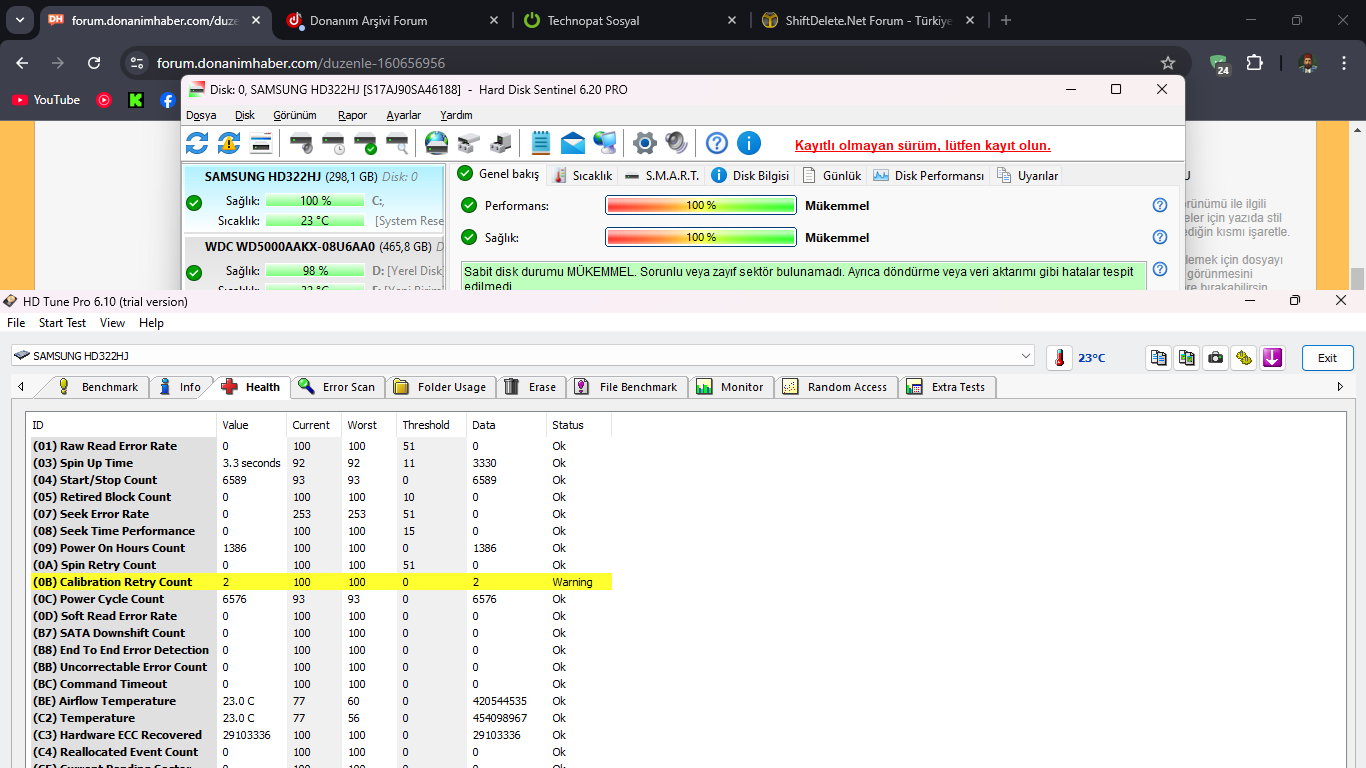Image resolution: width=1366 pixels, height=768 pixels.
Task: Switch to the S.M.A.R.T. tab
Action: [661, 175]
